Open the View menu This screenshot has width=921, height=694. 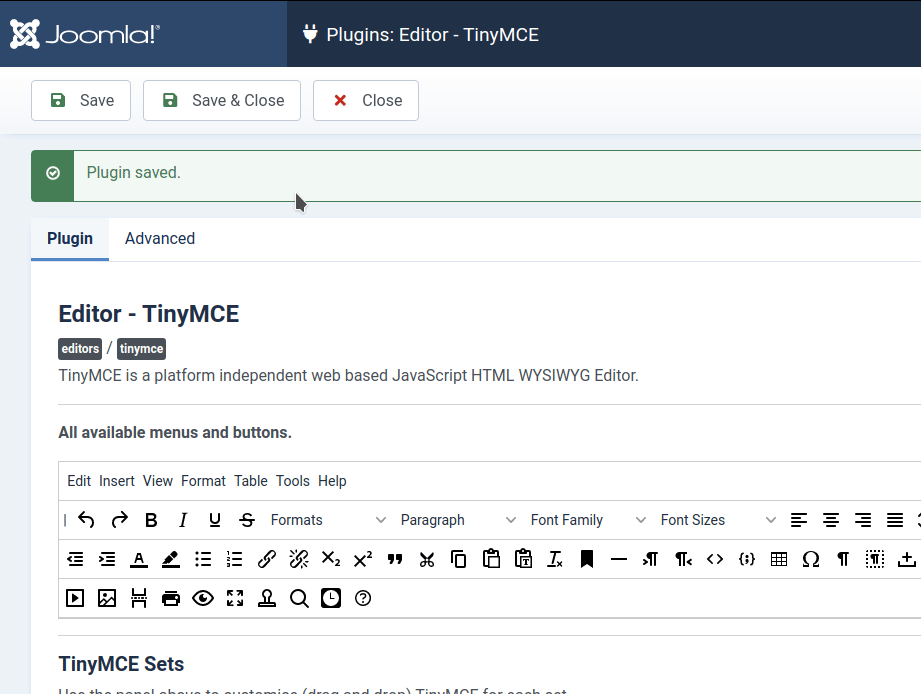tap(157, 481)
